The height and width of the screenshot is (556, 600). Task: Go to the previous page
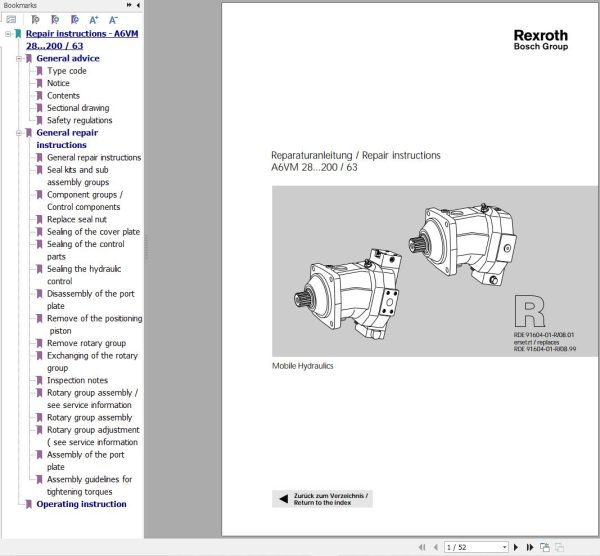(x=435, y=548)
